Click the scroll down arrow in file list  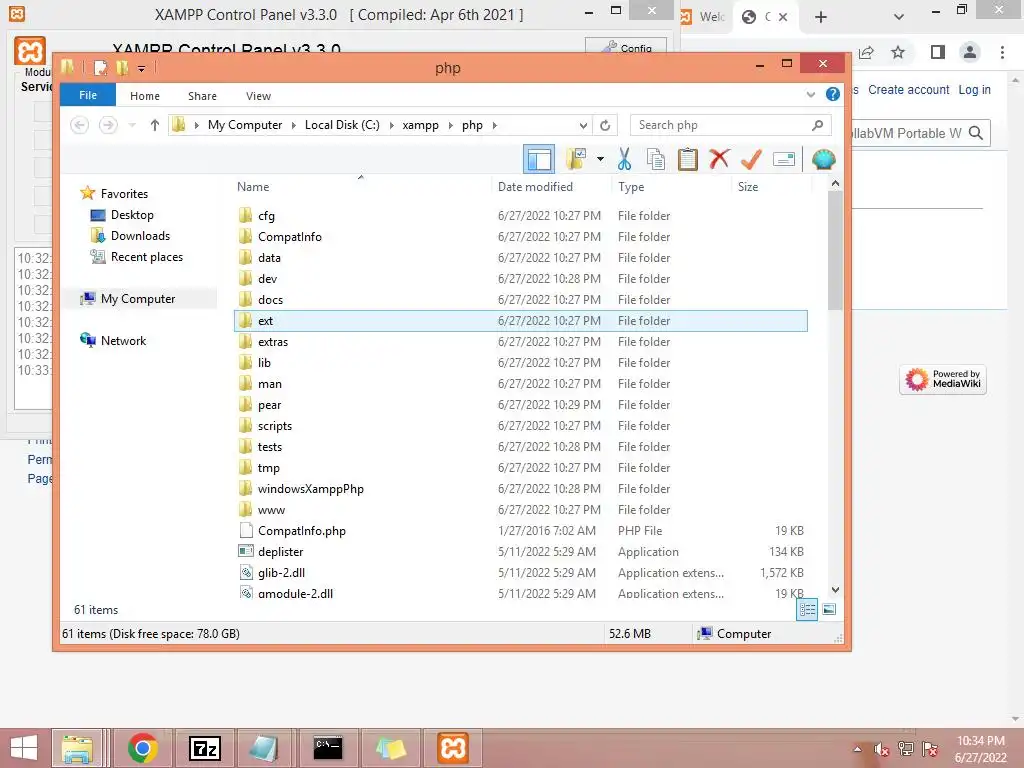point(835,590)
